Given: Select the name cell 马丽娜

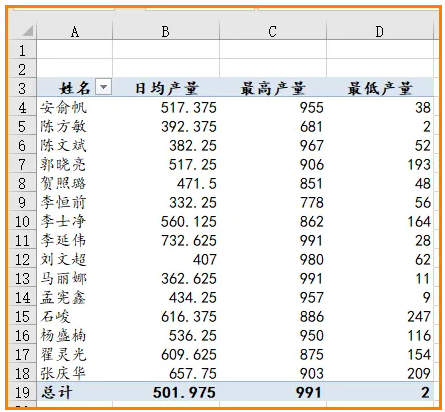Looking at the screenshot, I should [75, 278].
